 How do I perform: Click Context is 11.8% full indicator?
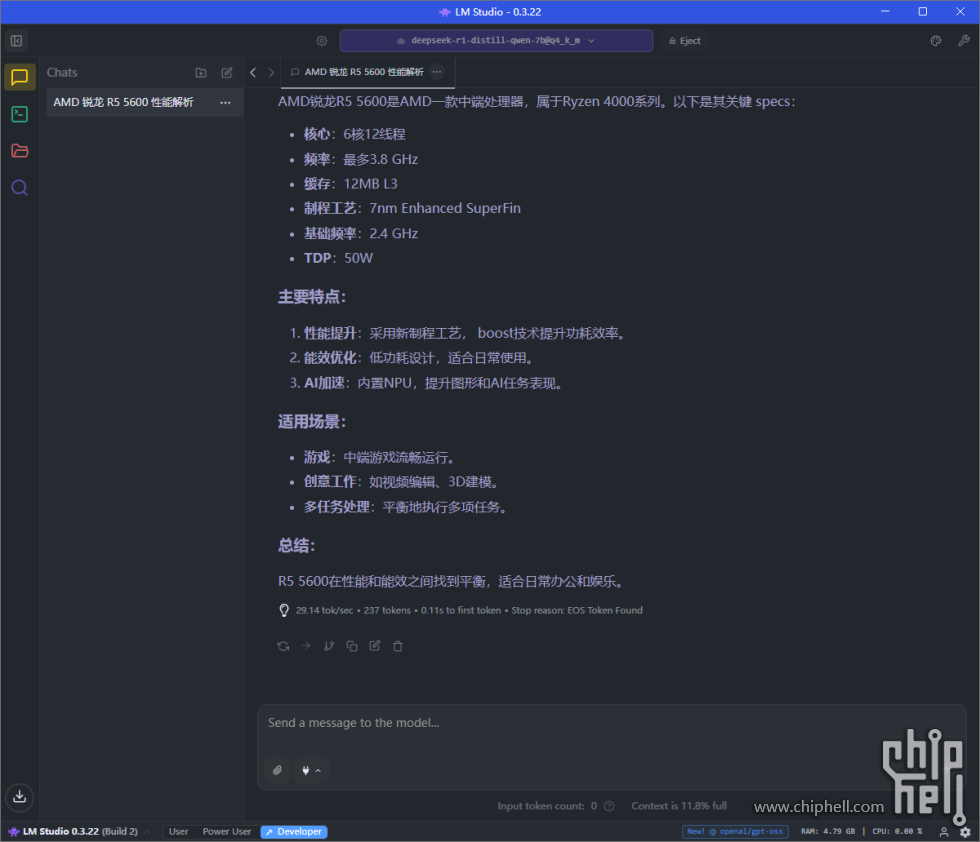point(679,806)
